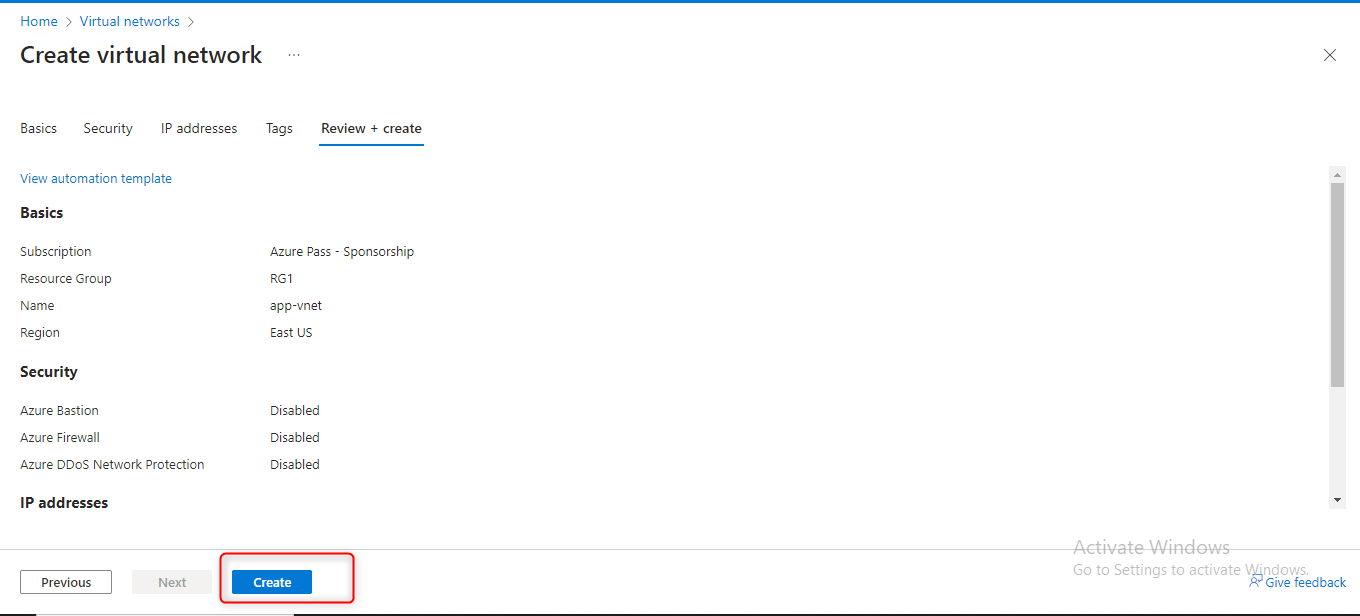Image resolution: width=1360 pixels, height=616 pixels.
Task: Click the Subscription label
Action: 56,251
